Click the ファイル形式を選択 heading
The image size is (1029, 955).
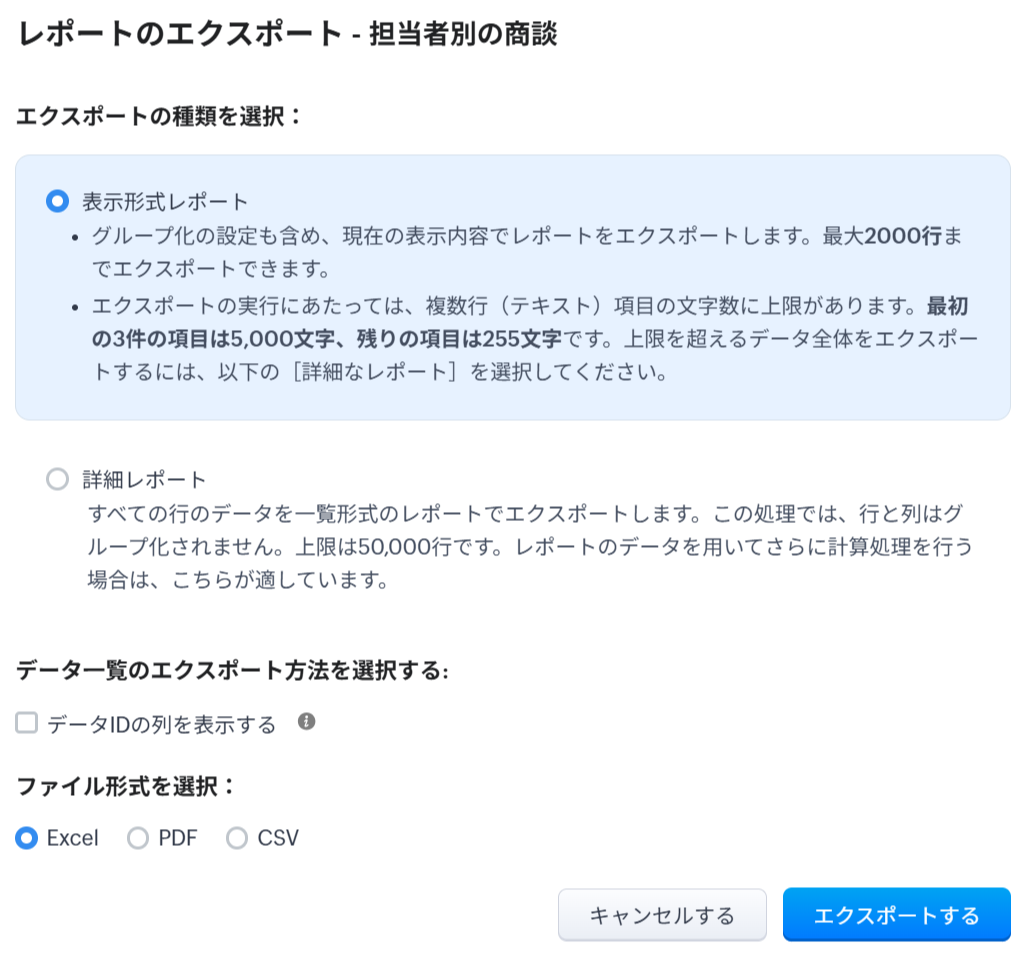(x=126, y=785)
